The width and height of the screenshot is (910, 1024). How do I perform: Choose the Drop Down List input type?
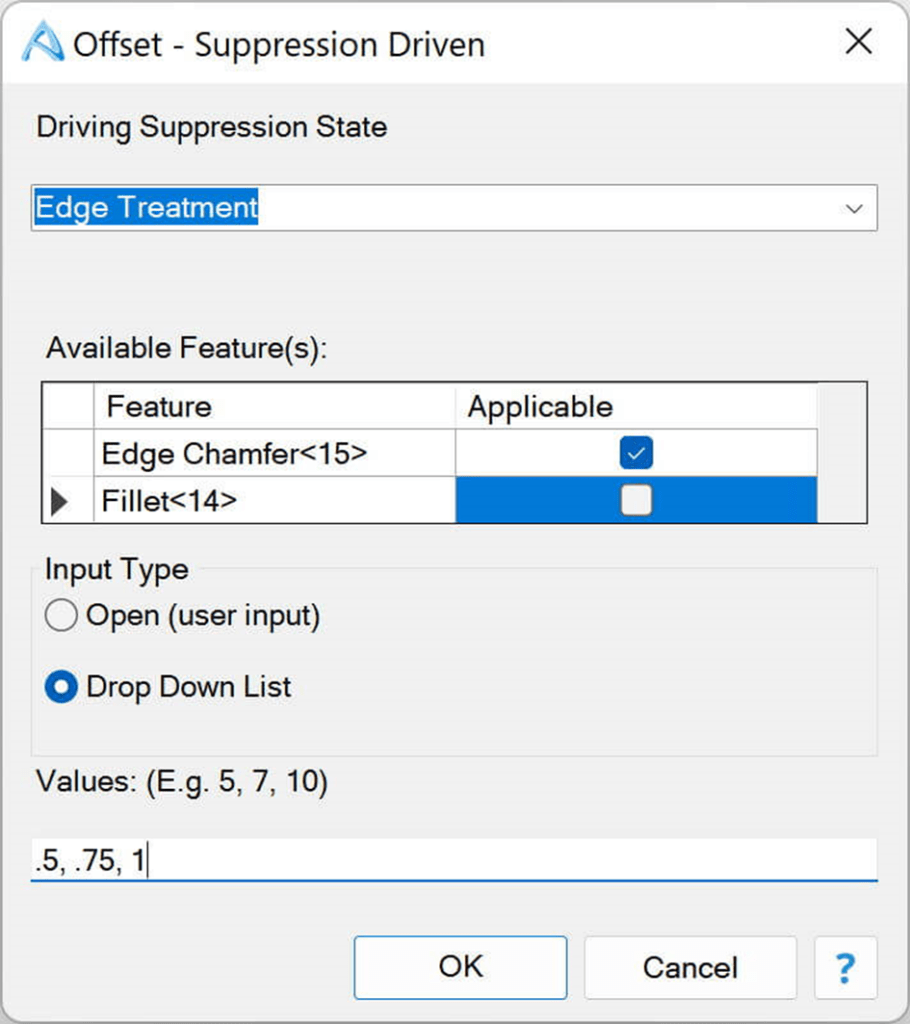[61, 687]
